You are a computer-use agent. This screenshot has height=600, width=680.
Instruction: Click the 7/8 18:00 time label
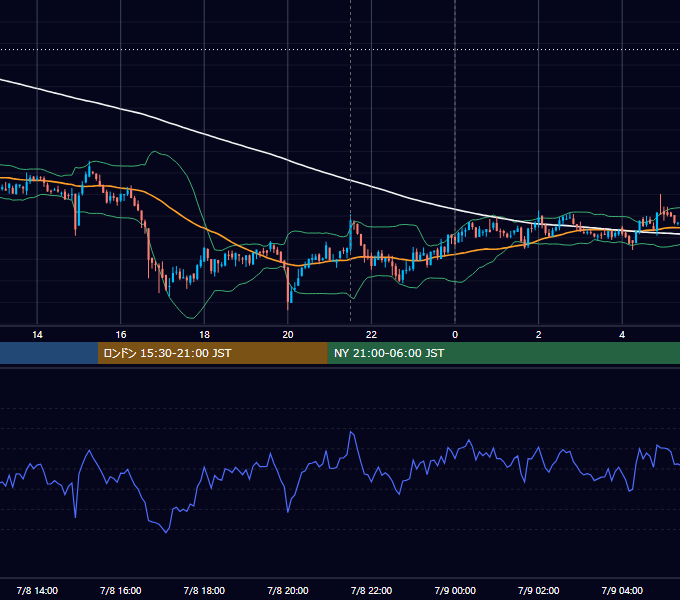point(204,590)
